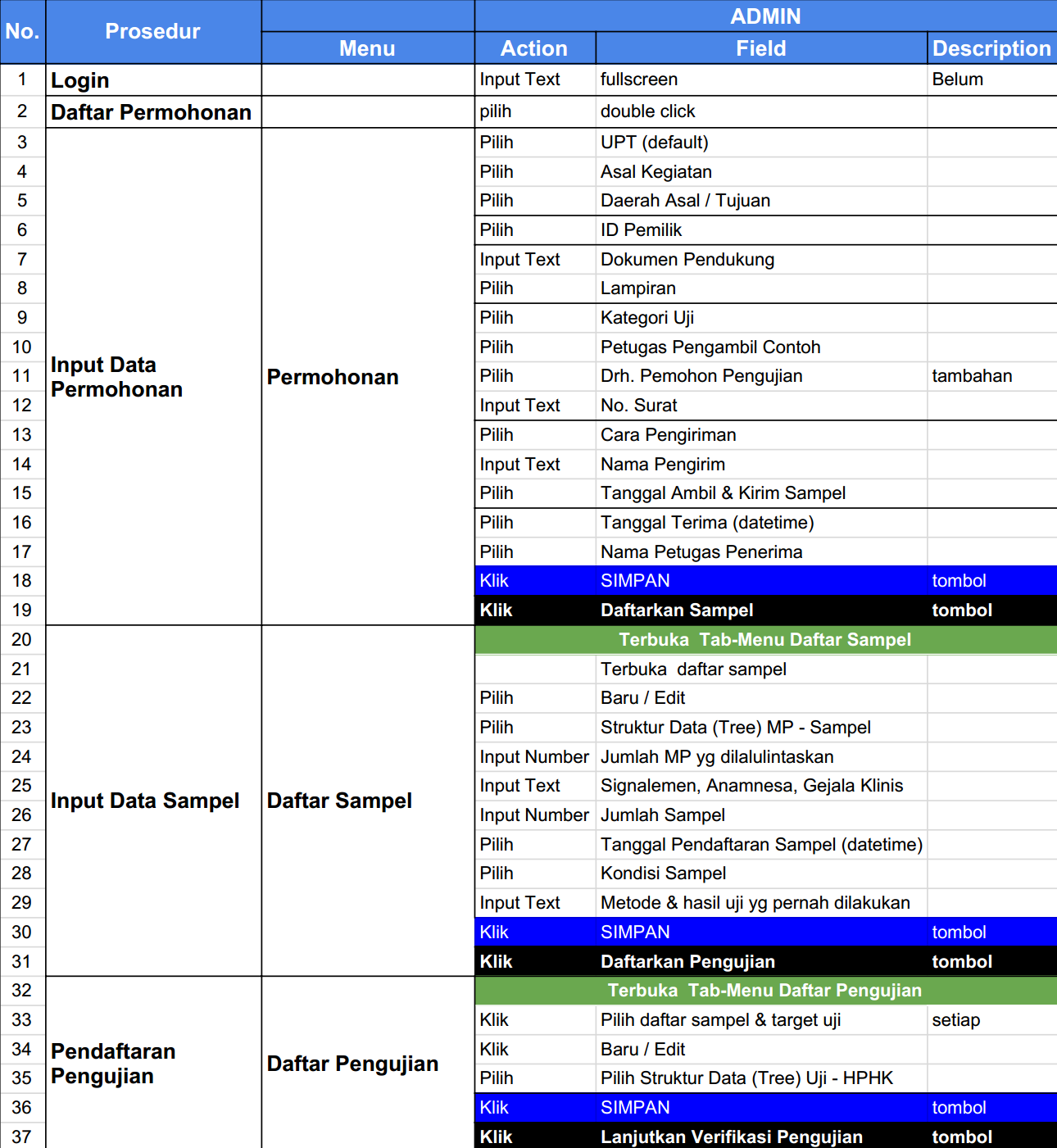Select the Petugas Pengambil Contoh cell
Image resolution: width=1057 pixels, height=1148 pixels.
[760, 347]
